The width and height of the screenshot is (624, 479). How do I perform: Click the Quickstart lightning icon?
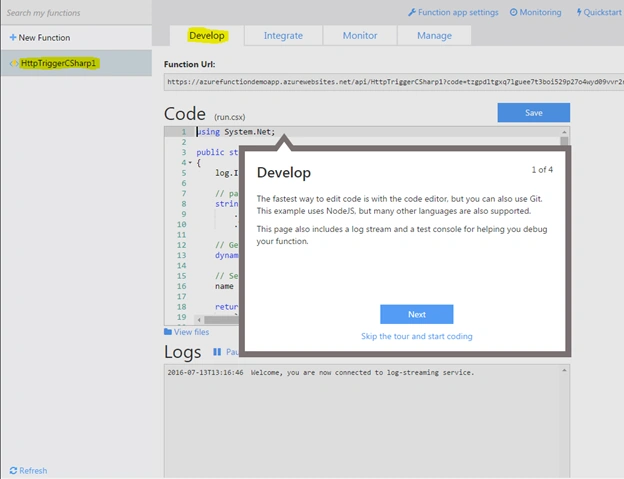tap(579, 12)
